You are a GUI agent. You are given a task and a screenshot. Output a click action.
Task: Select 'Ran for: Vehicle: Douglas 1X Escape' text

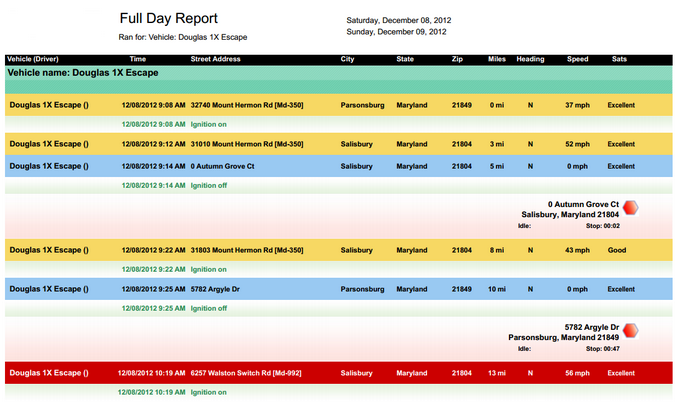coord(183,37)
